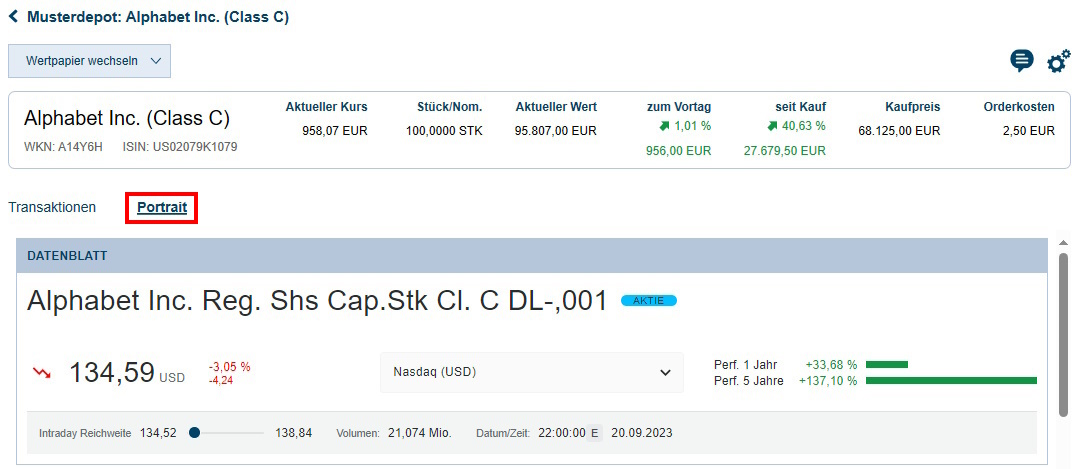
Task: Click green up arrow under seit Kauf
Action: (x=772, y=126)
